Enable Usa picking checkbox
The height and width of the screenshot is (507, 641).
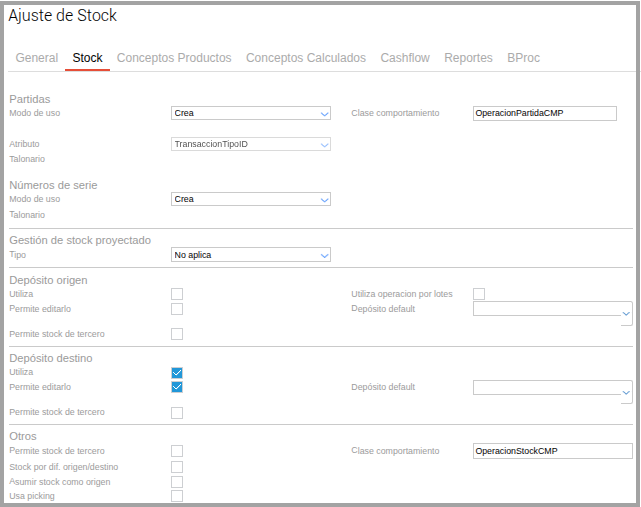177,496
